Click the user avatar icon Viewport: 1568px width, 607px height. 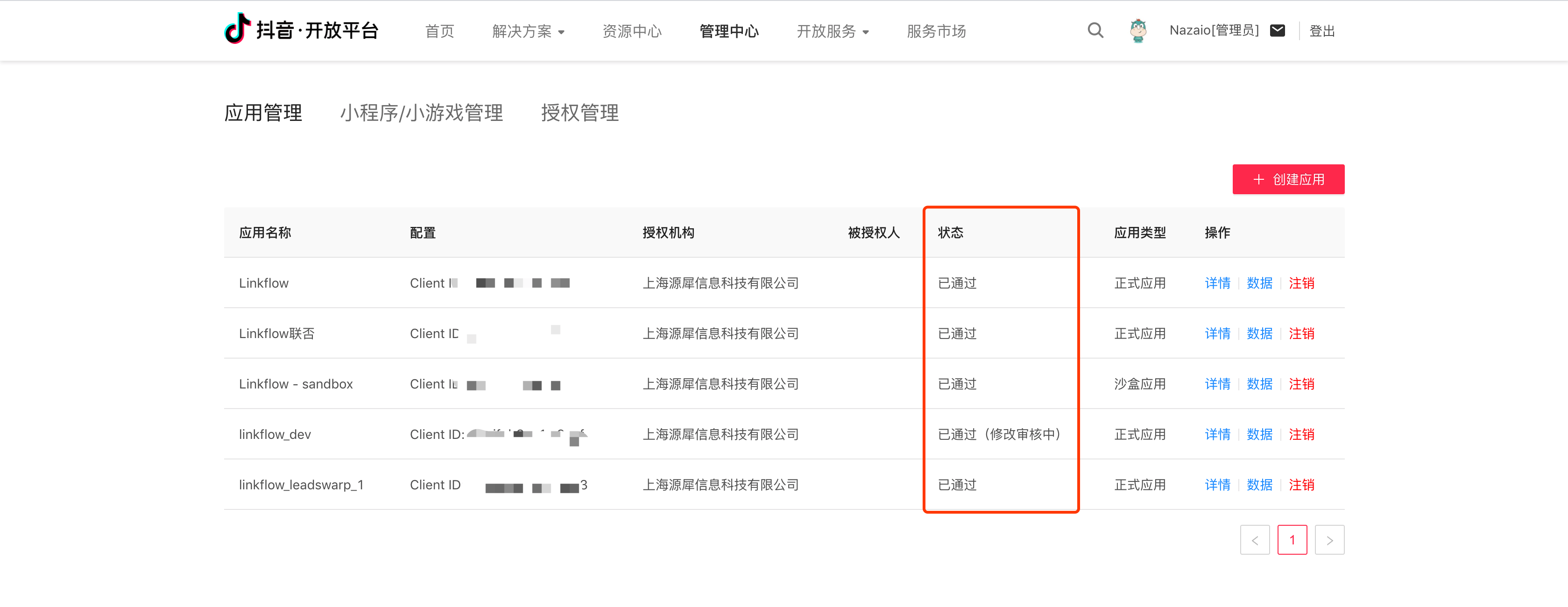click(1137, 30)
